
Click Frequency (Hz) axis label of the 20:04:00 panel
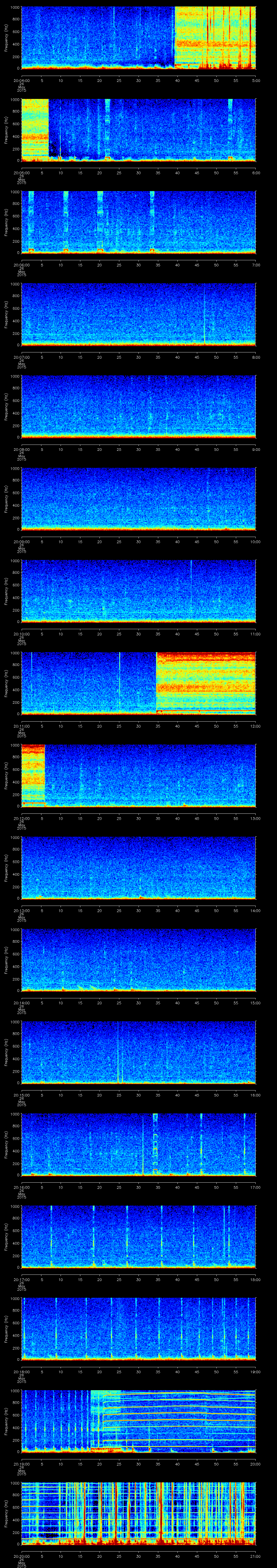6,38
